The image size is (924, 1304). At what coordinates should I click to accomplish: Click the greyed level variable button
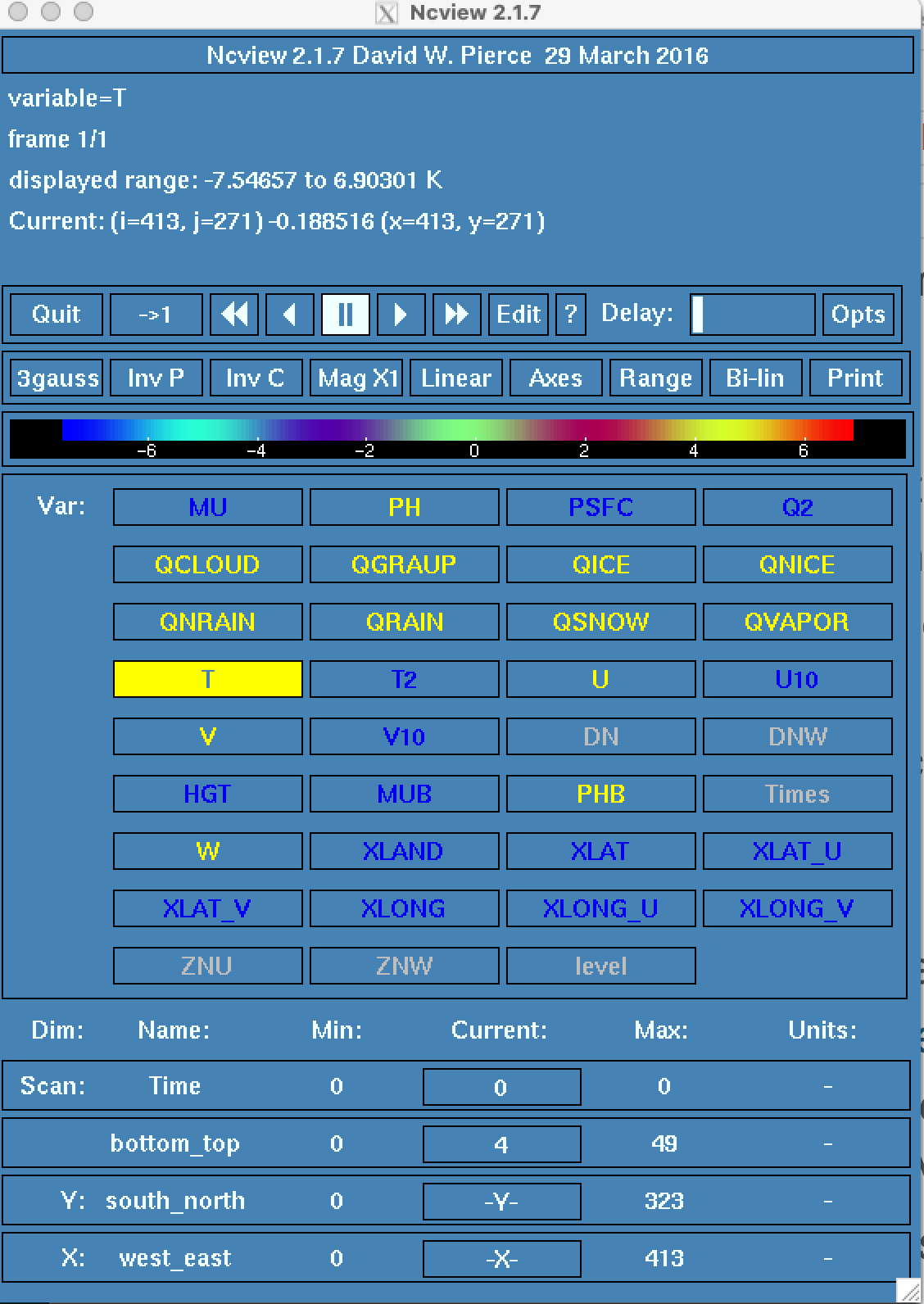click(601, 966)
